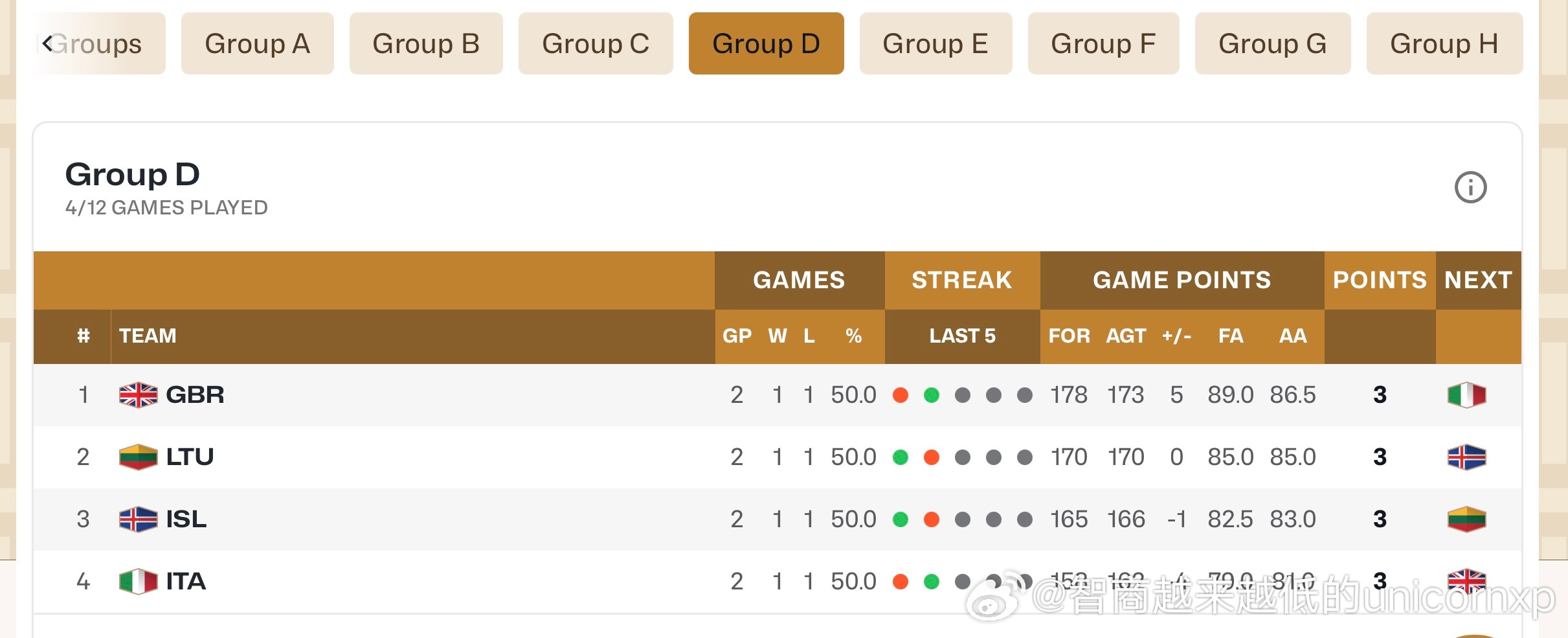1568x638 pixels.
Task: Click the LTU team name
Action: click(190, 457)
